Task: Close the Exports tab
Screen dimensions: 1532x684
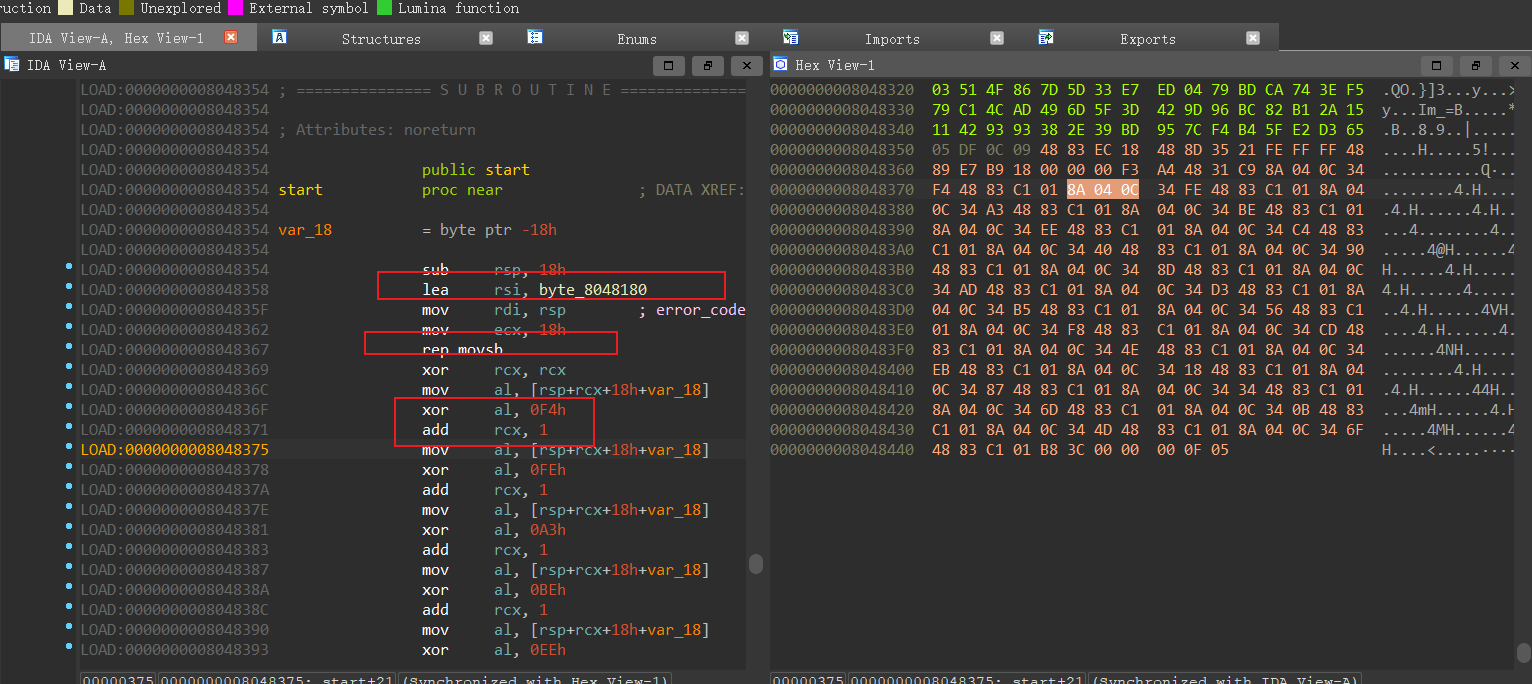Action: point(1252,38)
